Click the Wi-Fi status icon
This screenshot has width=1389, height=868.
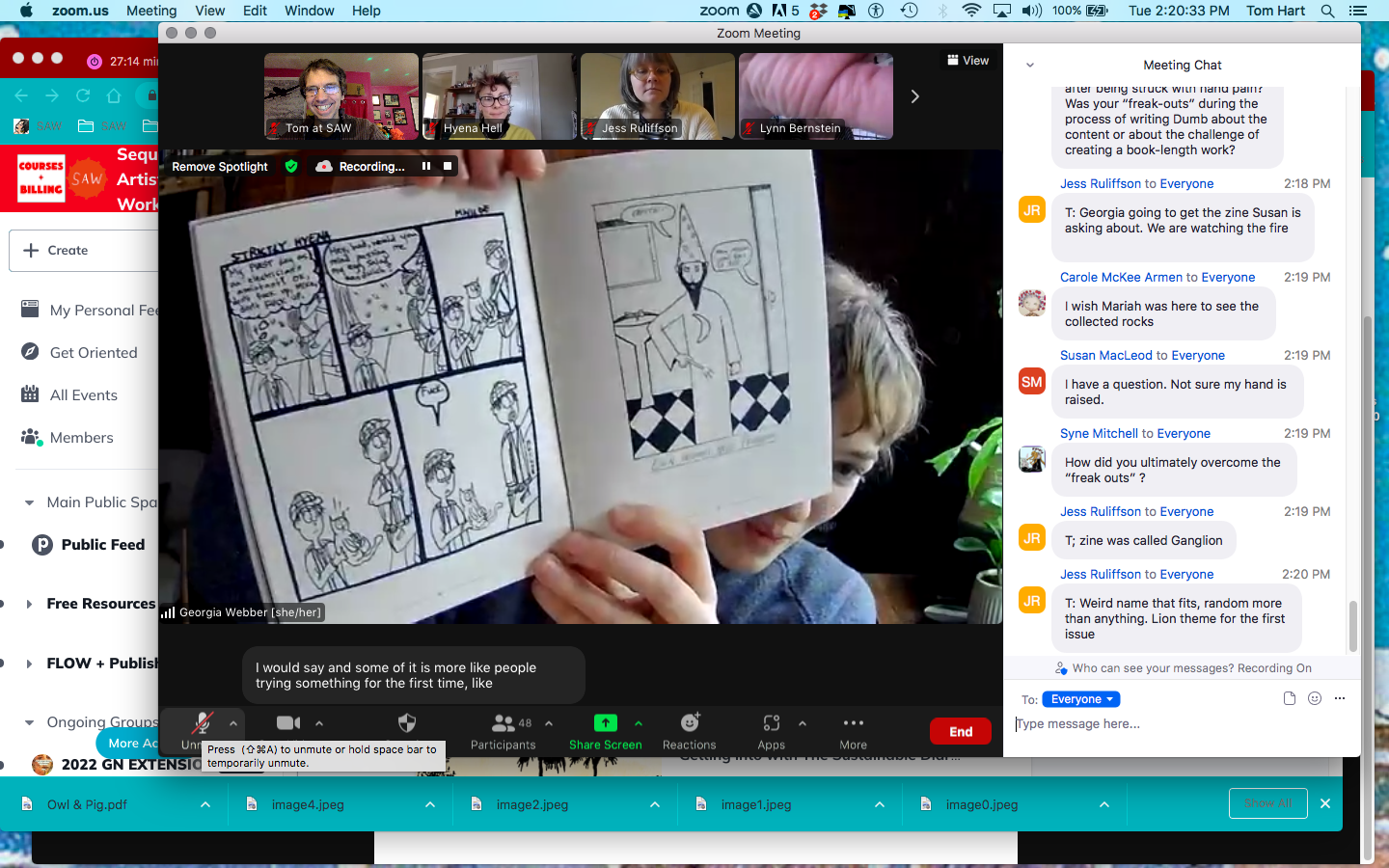(971, 11)
